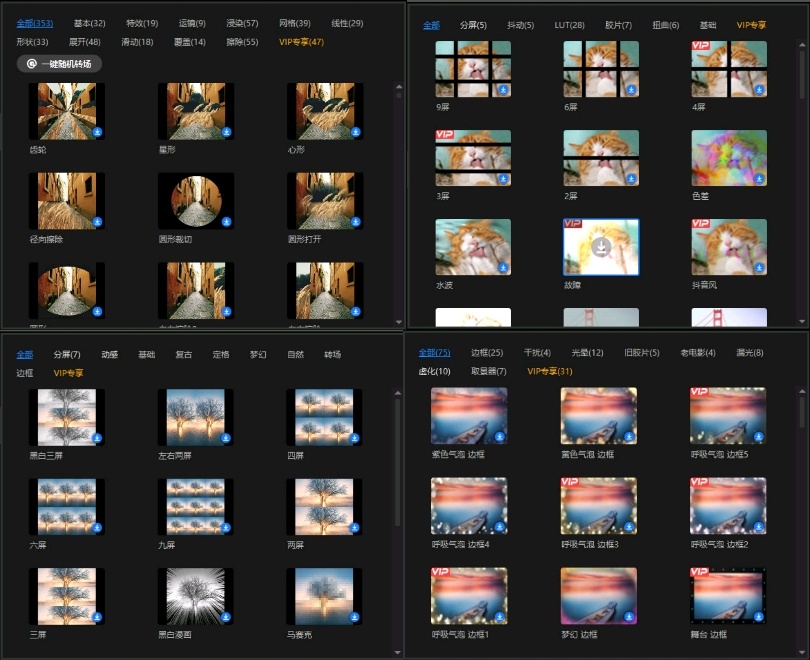810x660 pixels.
Task: Switch to the 光晕(12) overlay tab
Action: (587, 353)
